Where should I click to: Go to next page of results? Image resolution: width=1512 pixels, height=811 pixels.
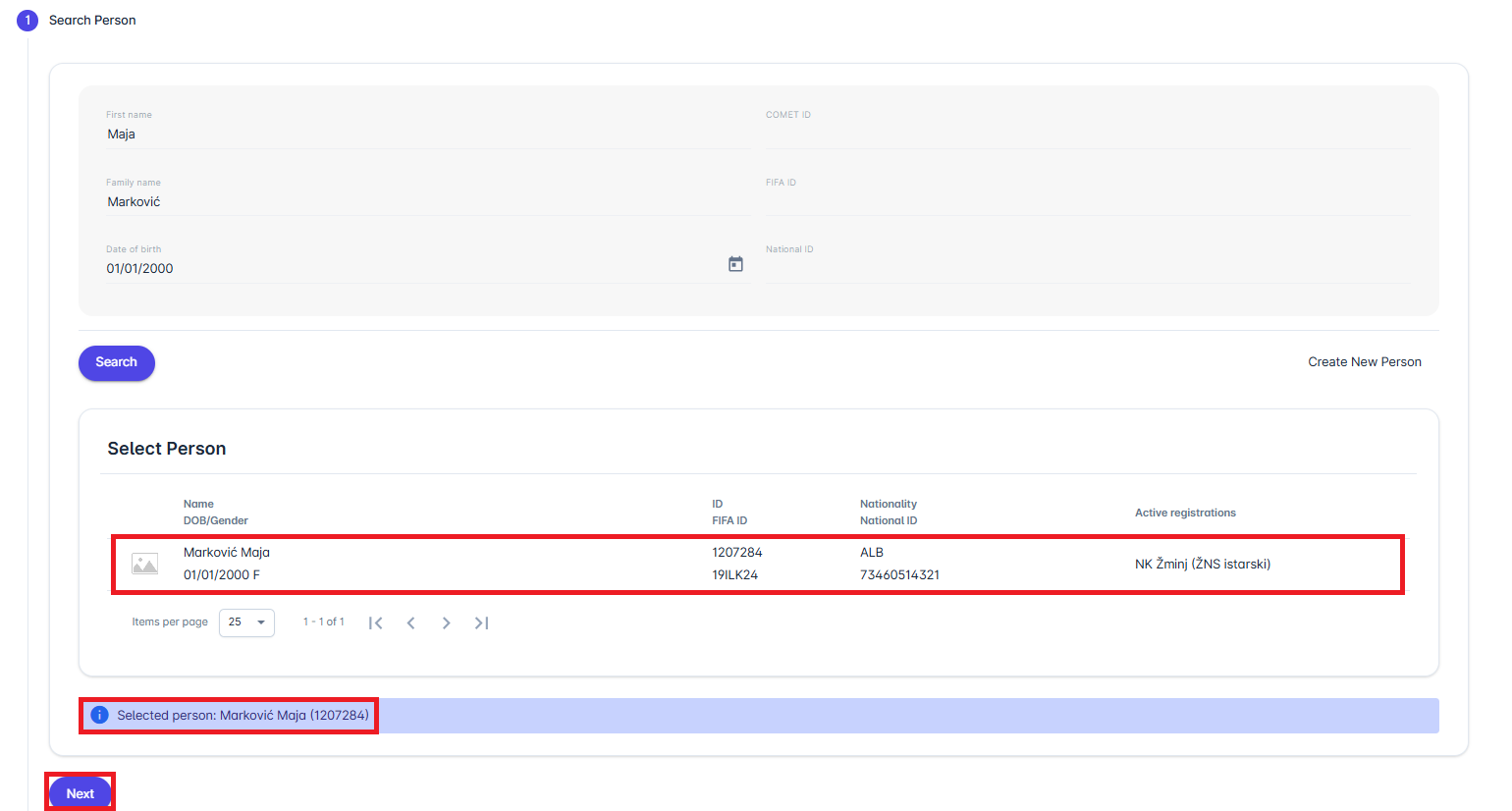click(x=446, y=622)
